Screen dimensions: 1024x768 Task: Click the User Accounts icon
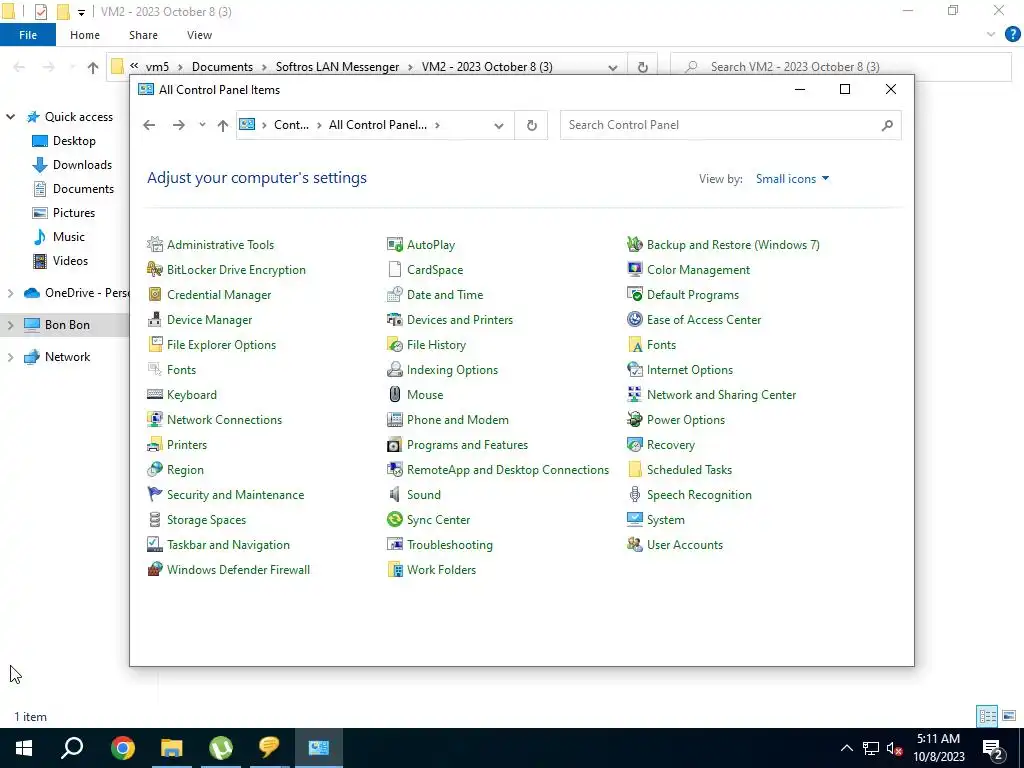click(x=635, y=545)
